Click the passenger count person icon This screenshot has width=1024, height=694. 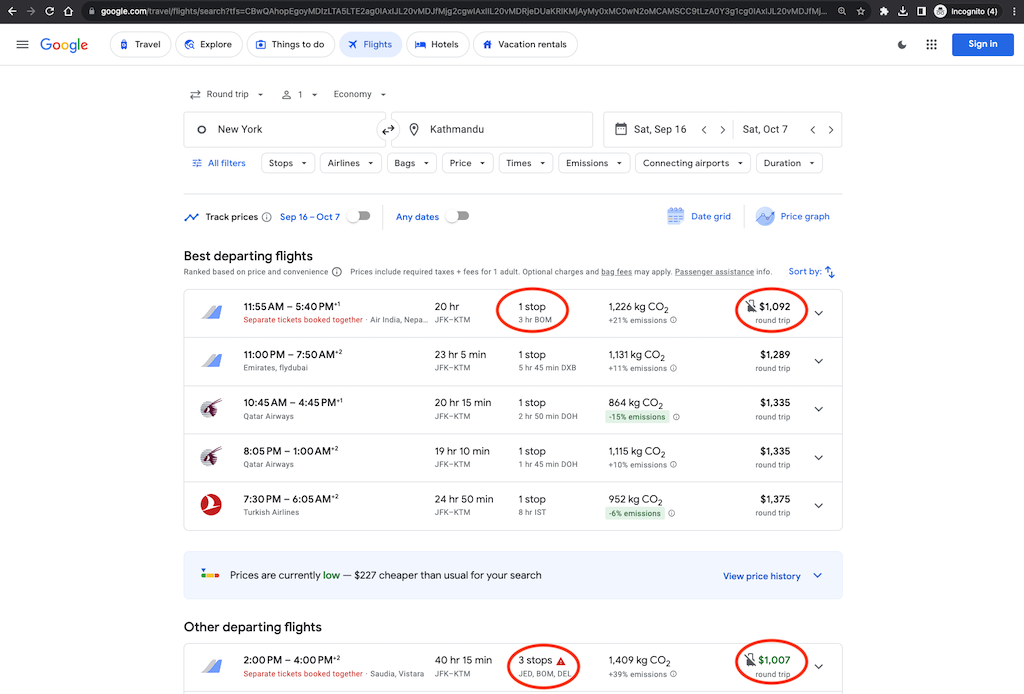coord(287,94)
